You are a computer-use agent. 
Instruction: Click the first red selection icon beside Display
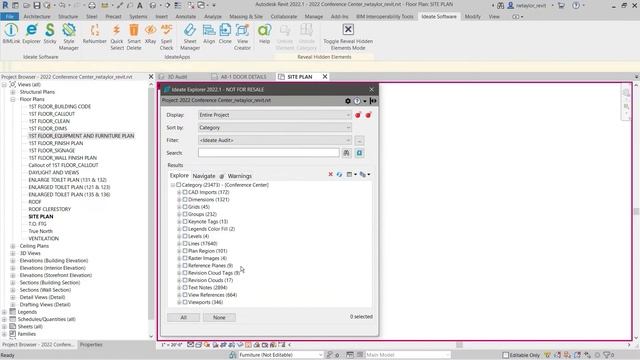click(x=358, y=115)
